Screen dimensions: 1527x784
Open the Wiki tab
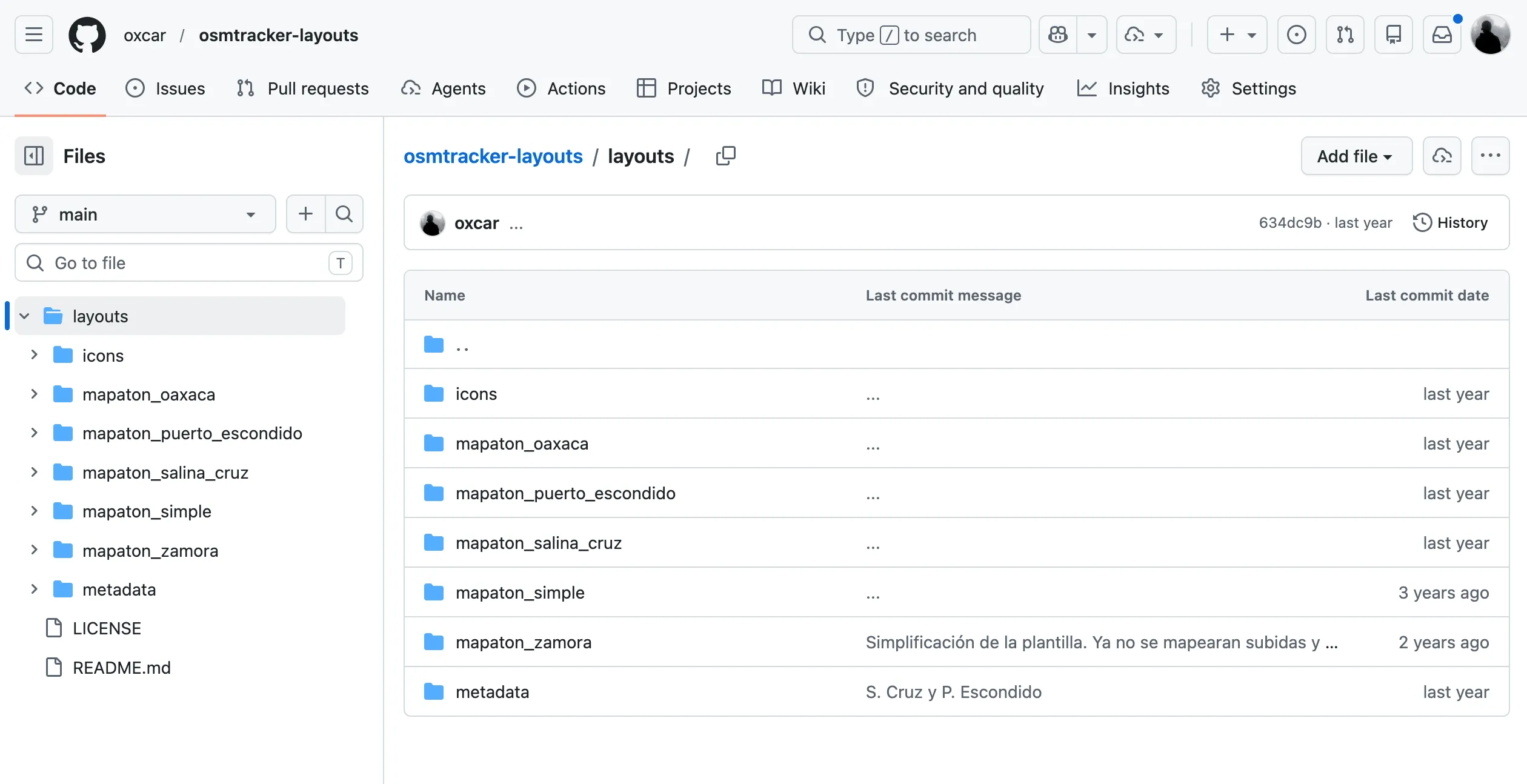[793, 88]
